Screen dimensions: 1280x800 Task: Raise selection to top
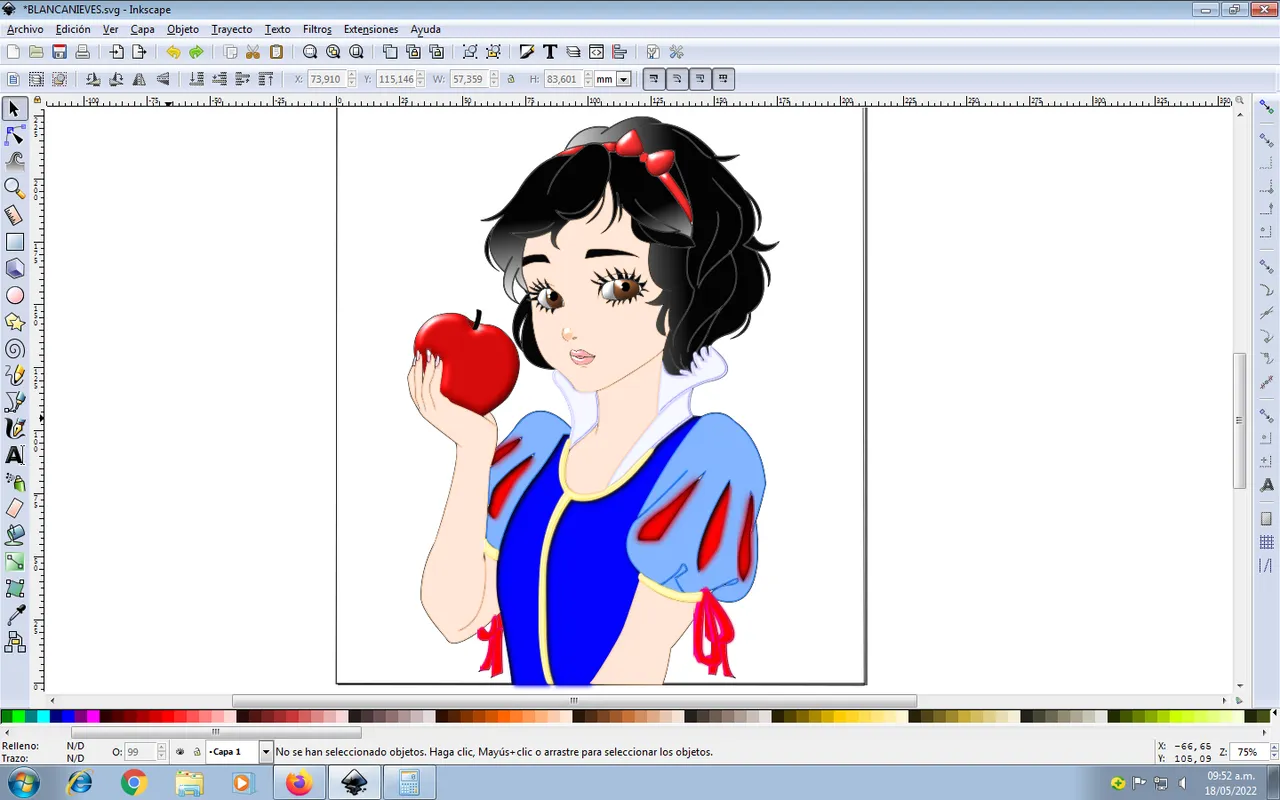tap(266, 79)
